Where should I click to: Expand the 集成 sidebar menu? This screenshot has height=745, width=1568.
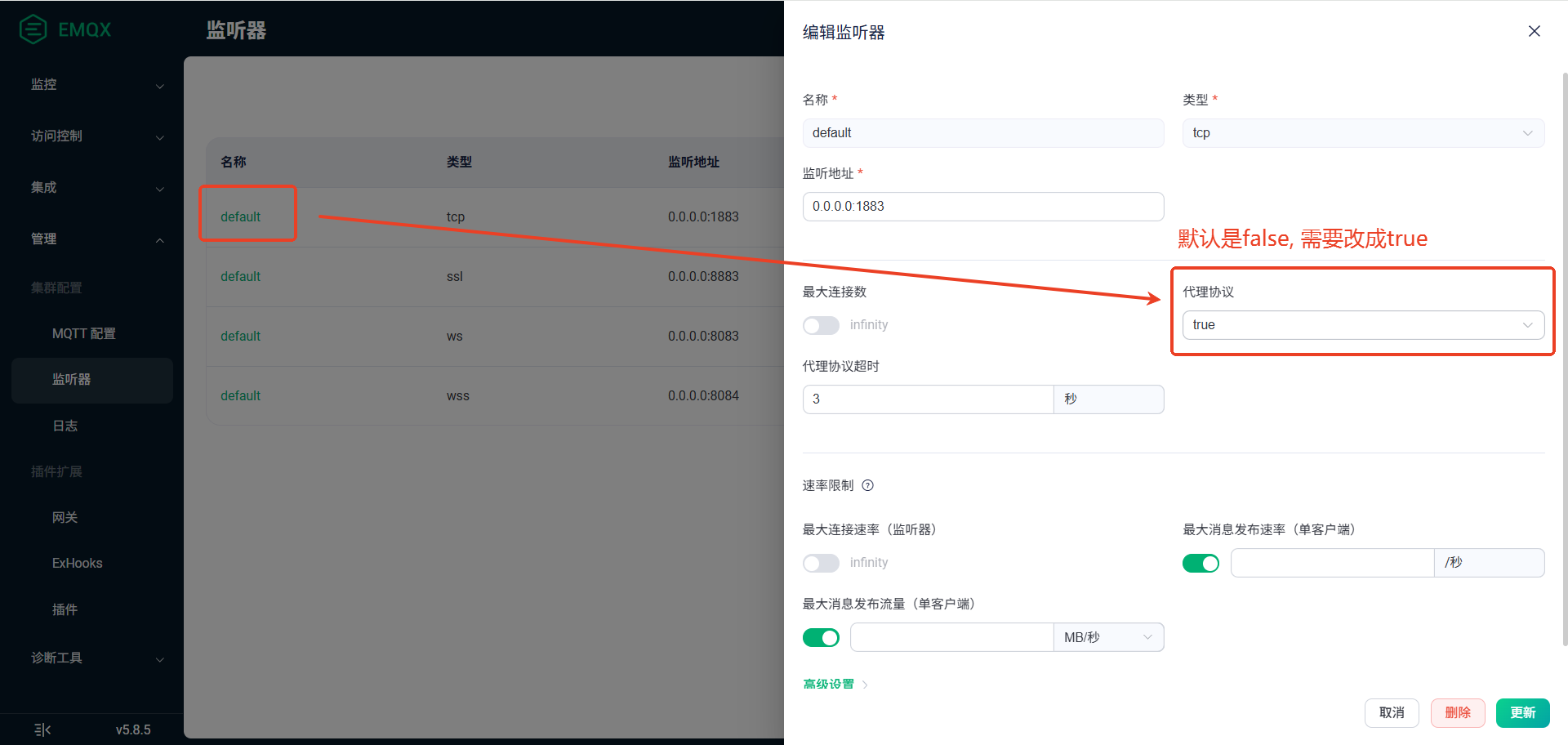click(x=96, y=187)
